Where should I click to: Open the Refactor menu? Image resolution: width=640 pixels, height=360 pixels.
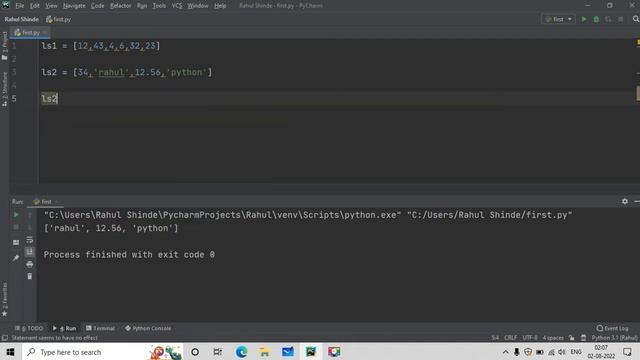pos(120,6)
